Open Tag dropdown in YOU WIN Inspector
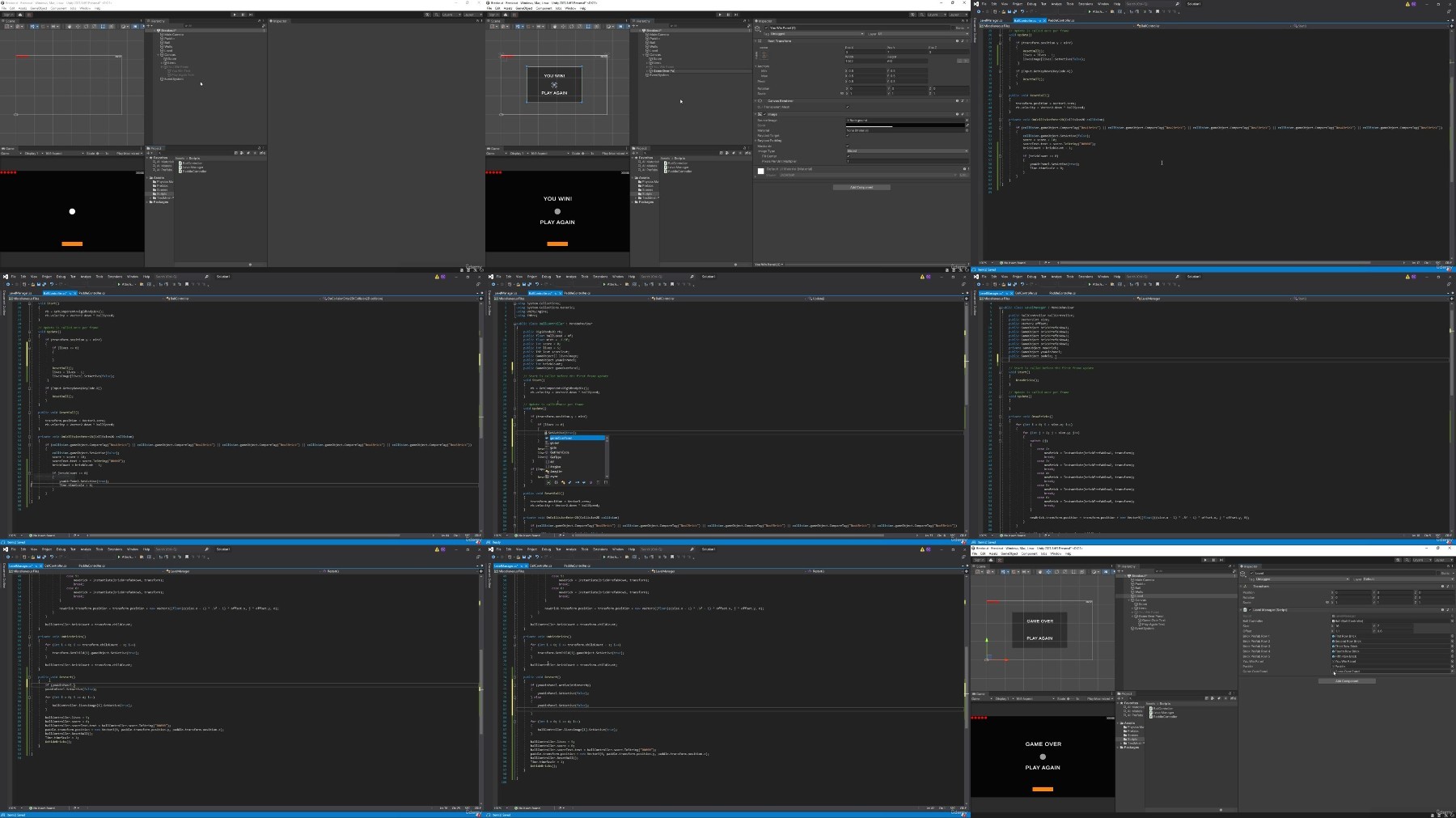 pos(816,34)
